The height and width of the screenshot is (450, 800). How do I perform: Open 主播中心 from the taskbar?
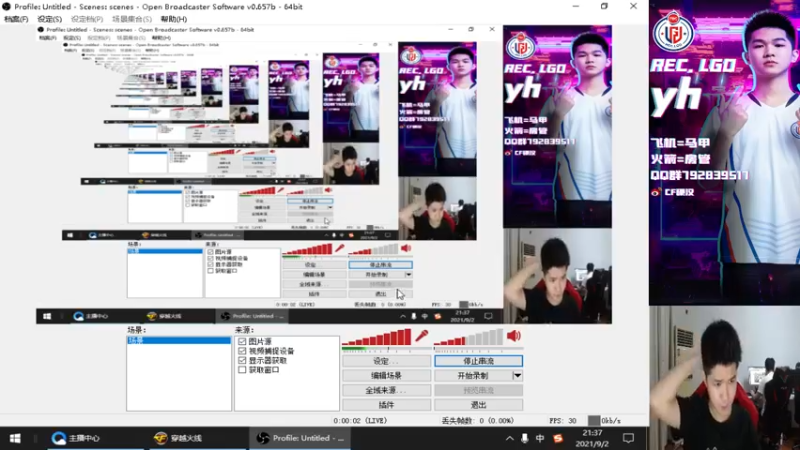tap(76, 438)
